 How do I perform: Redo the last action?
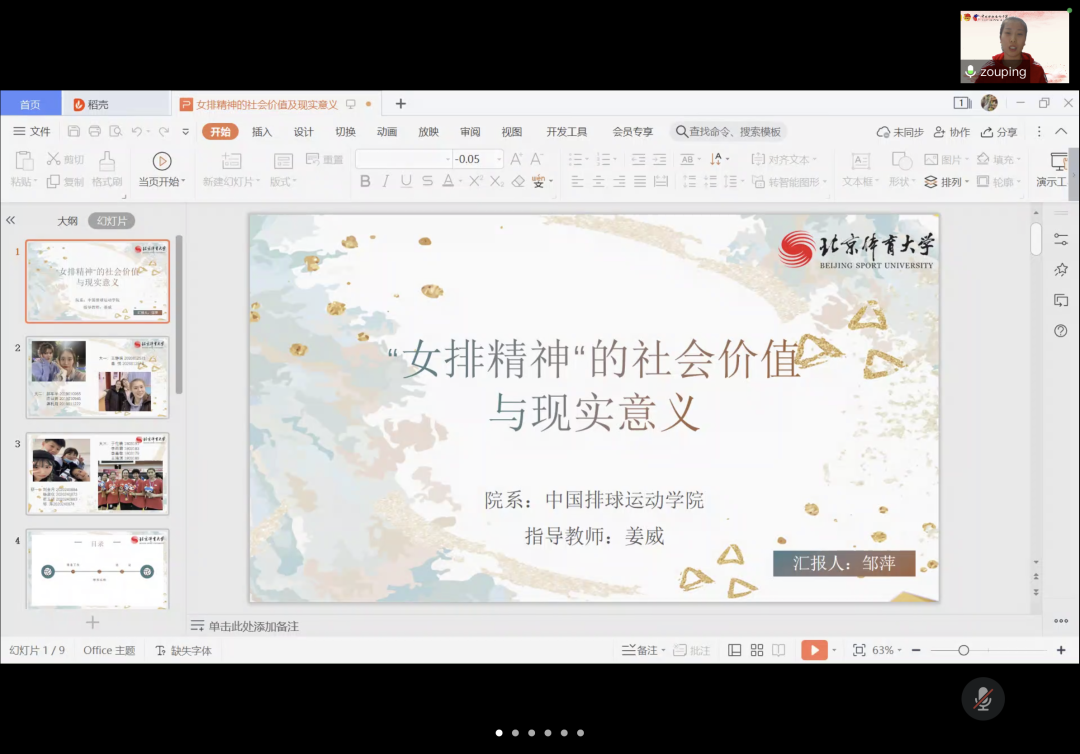coord(163,132)
